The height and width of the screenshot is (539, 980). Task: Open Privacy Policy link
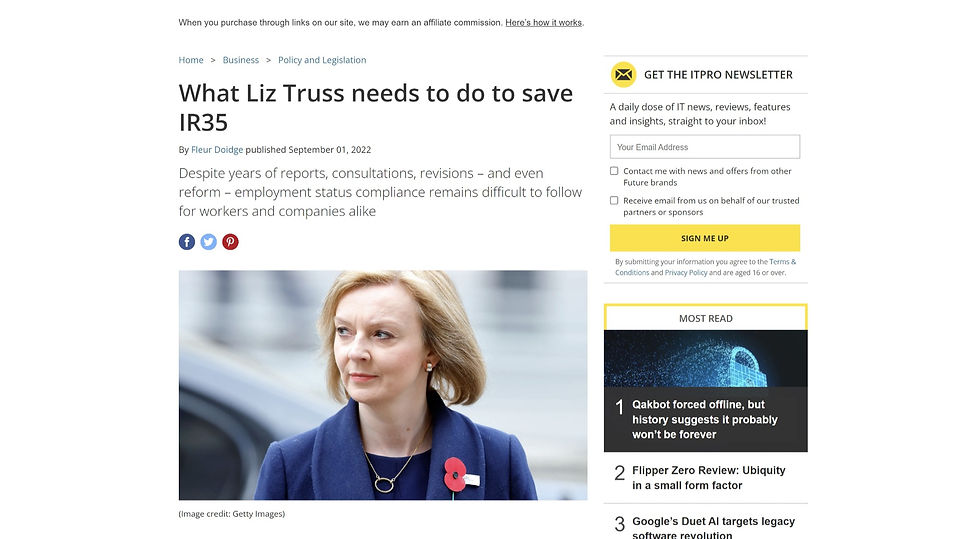pos(686,273)
